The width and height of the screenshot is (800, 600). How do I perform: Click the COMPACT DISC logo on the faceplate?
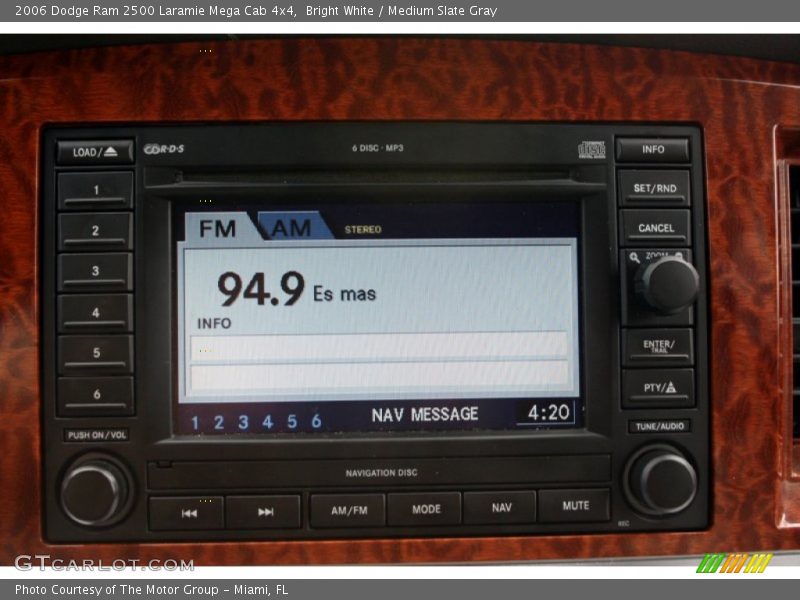[x=592, y=147]
